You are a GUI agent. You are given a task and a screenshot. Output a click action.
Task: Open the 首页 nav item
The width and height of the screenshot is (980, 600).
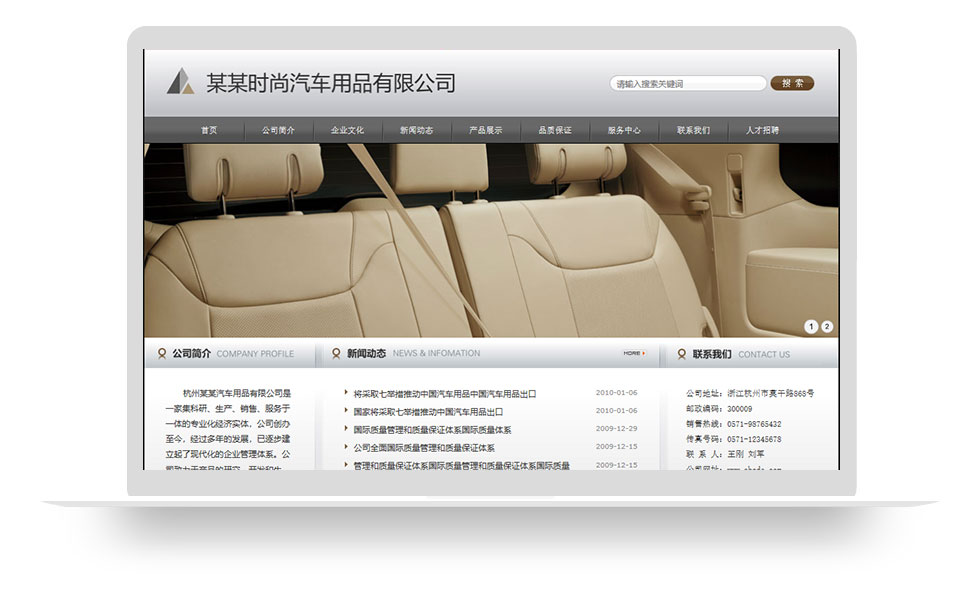point(209,130)
